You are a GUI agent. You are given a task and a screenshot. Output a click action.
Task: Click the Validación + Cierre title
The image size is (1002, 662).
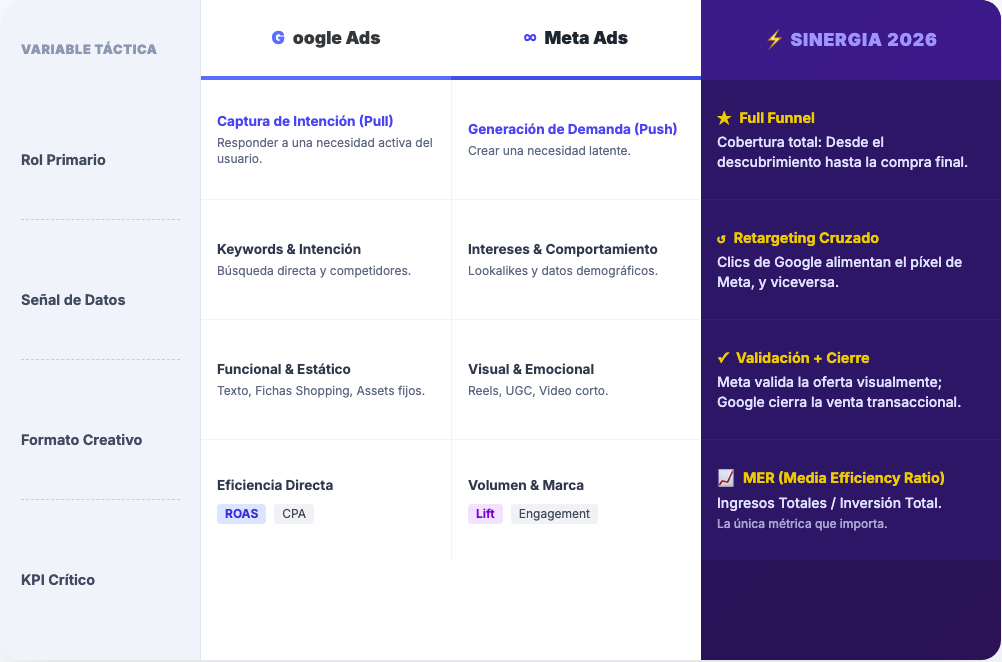[x=803, y=358]
